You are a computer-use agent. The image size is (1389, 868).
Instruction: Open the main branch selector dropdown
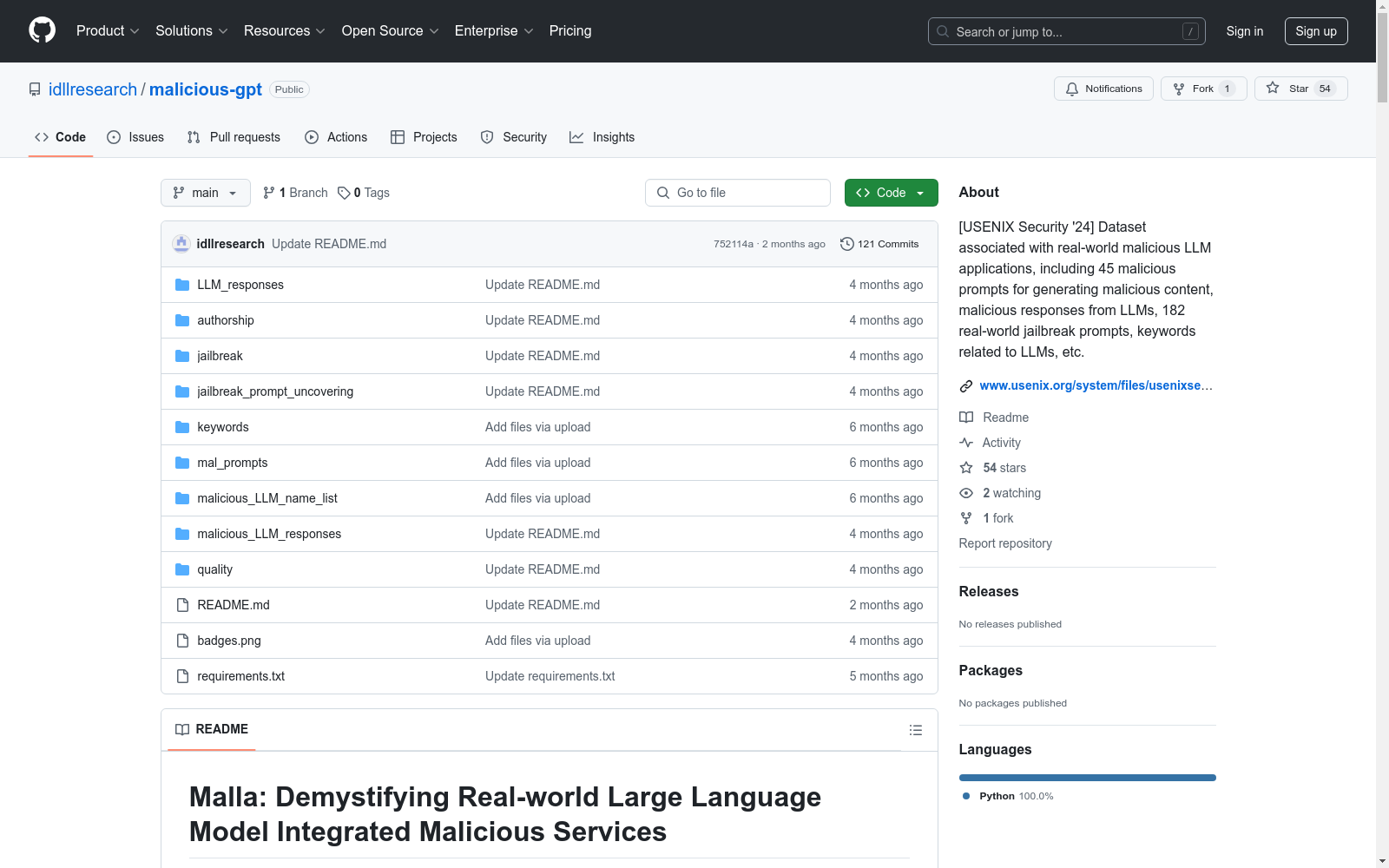tap(206, 193)
